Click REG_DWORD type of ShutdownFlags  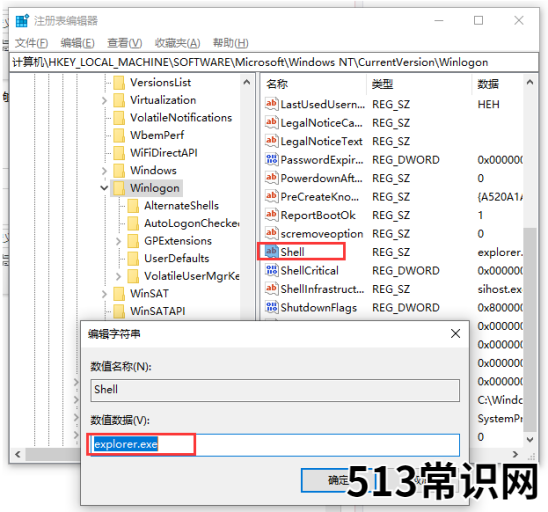coord(405,308)
